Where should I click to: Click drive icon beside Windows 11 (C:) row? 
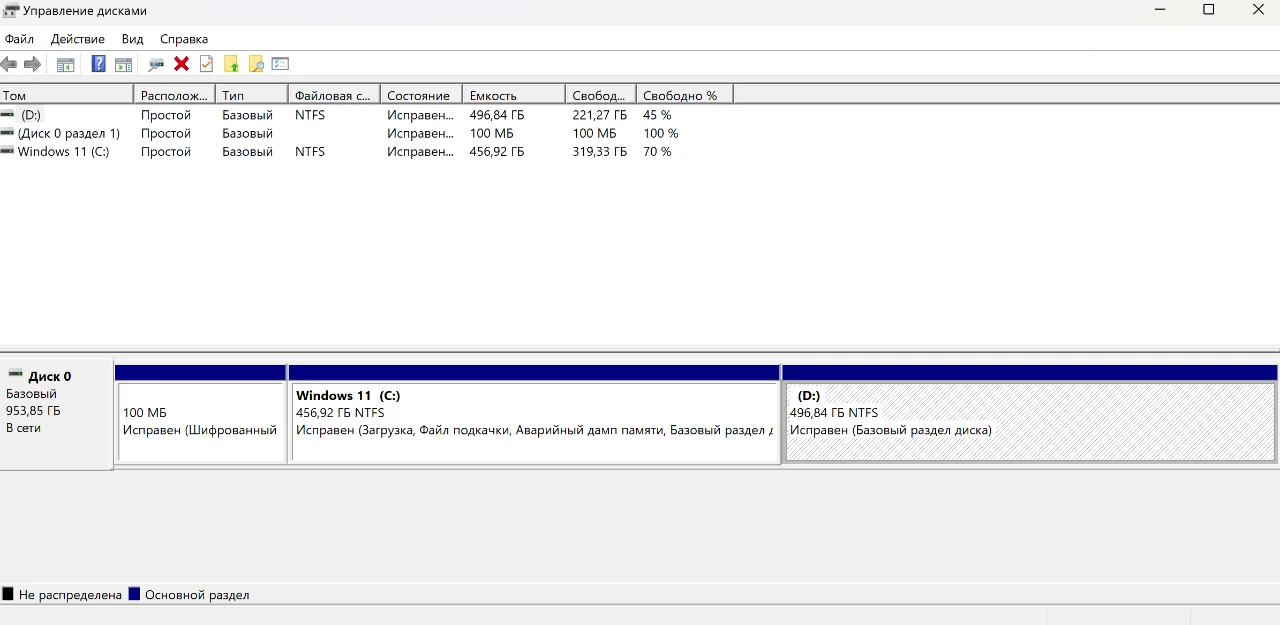coord(8,152)
